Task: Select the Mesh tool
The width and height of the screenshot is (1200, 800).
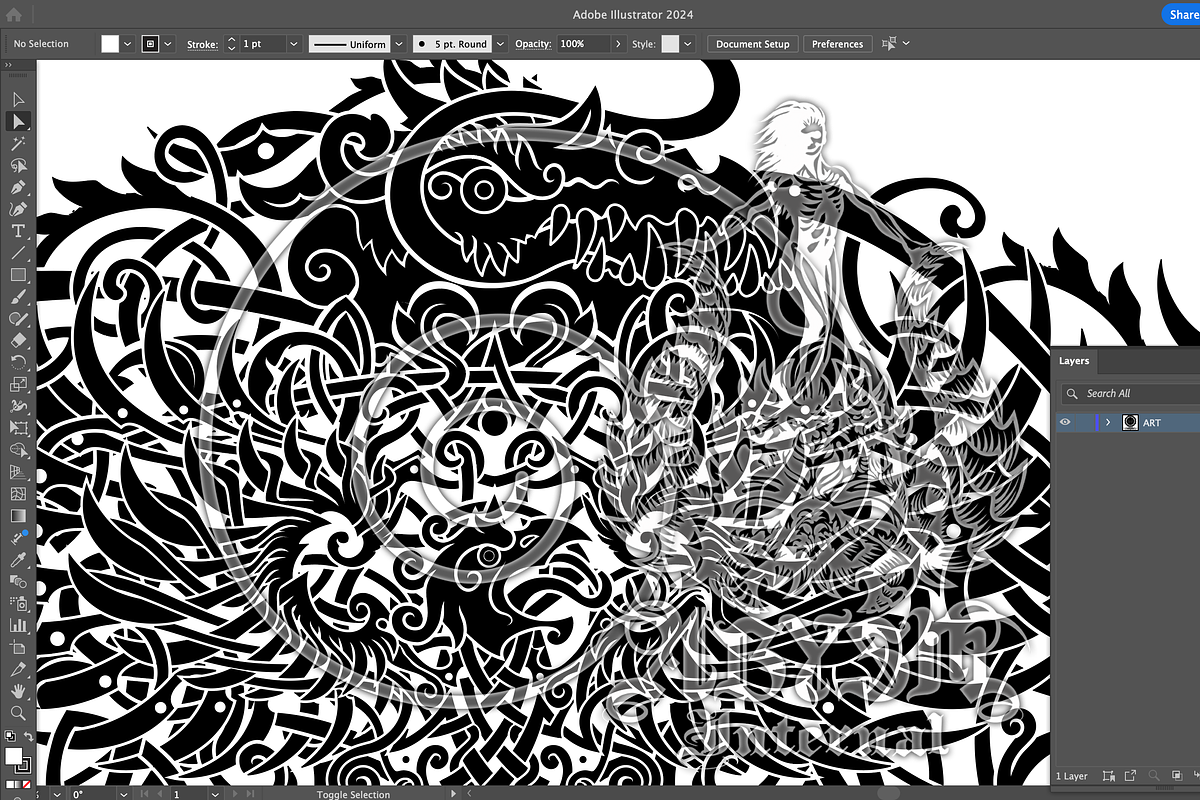Action: pos(18,494)
